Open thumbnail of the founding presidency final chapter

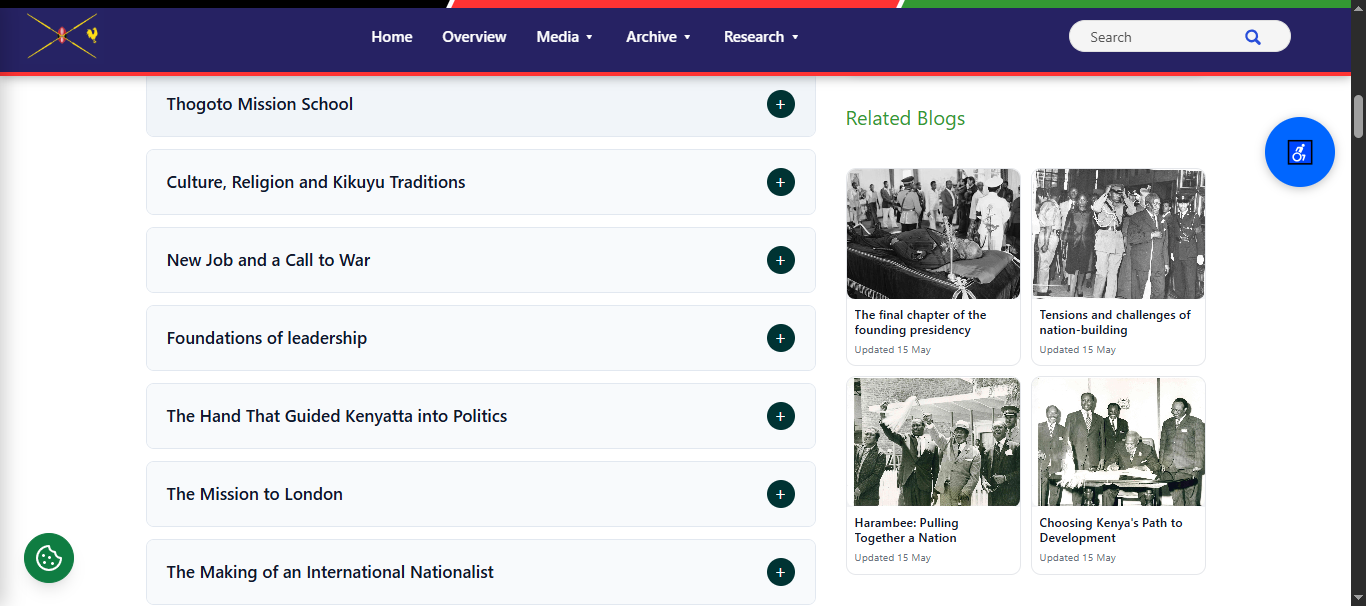tap(933, 234)
